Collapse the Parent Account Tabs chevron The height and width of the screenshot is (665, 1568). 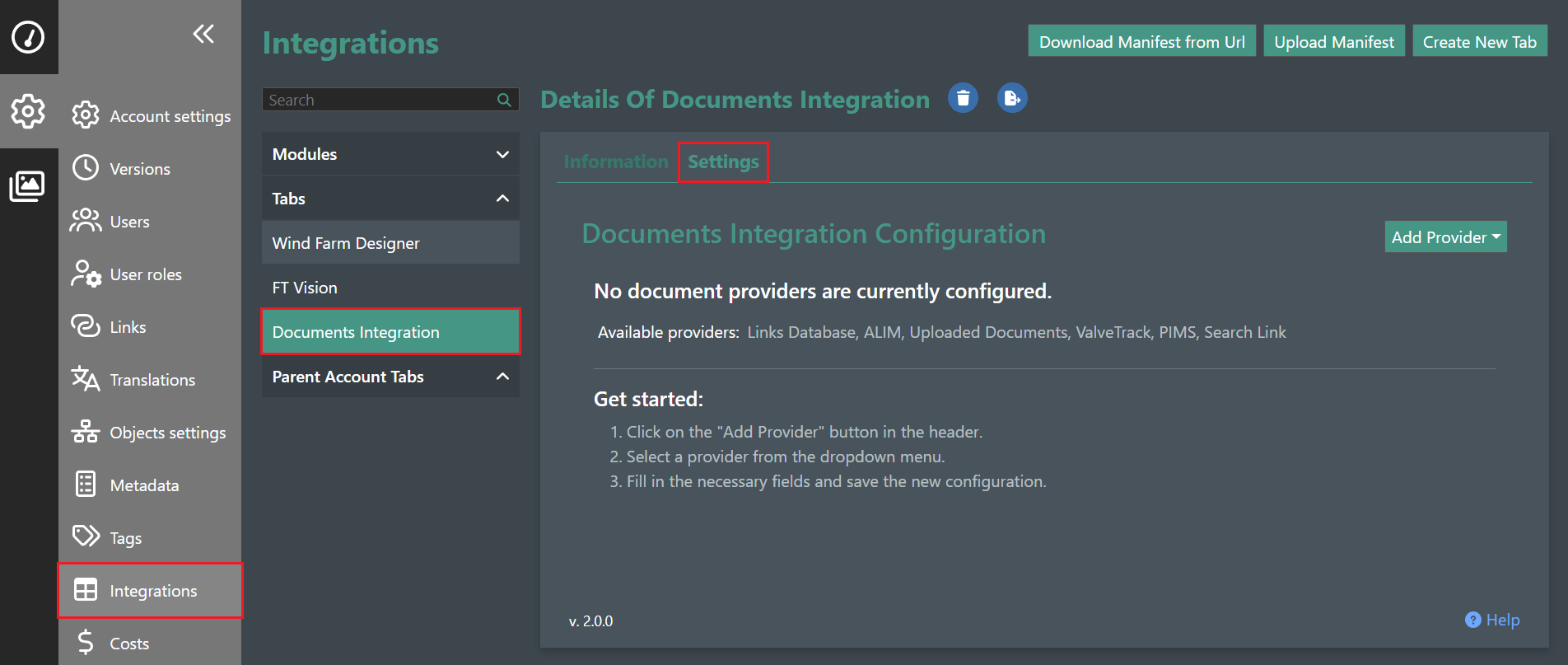[502, 377]
